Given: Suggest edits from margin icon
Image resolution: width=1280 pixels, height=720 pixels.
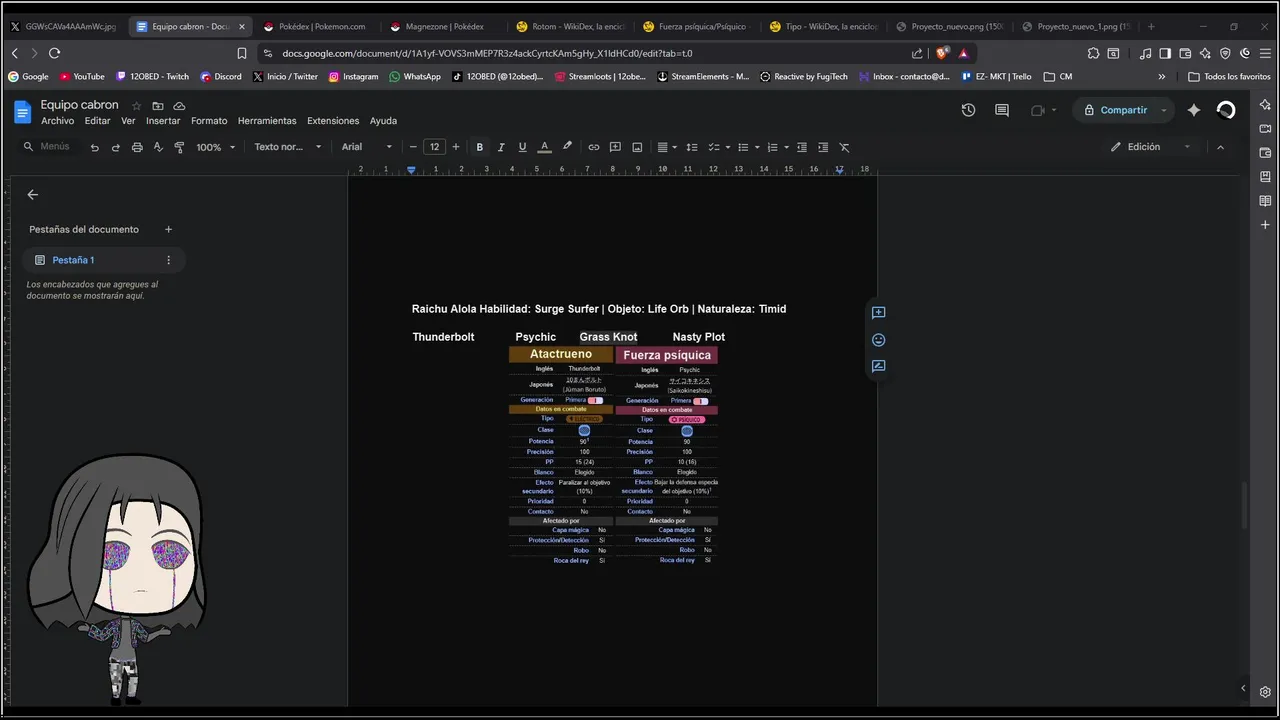Looking at the screenshot, I should coord(878,366).
